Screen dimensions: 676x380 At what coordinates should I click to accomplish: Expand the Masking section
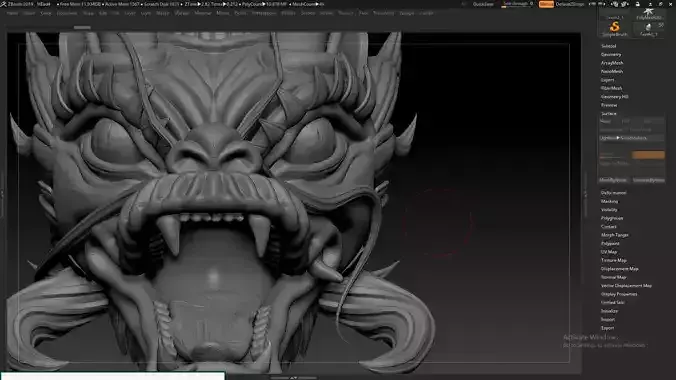(609, 201)
